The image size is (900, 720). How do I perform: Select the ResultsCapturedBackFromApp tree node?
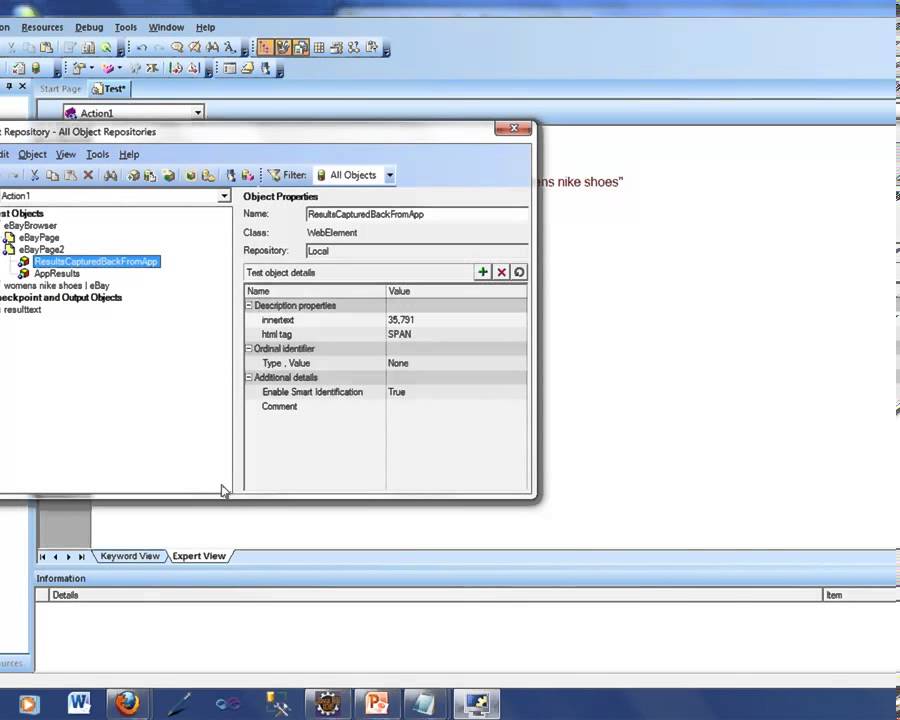coord(96,261)
